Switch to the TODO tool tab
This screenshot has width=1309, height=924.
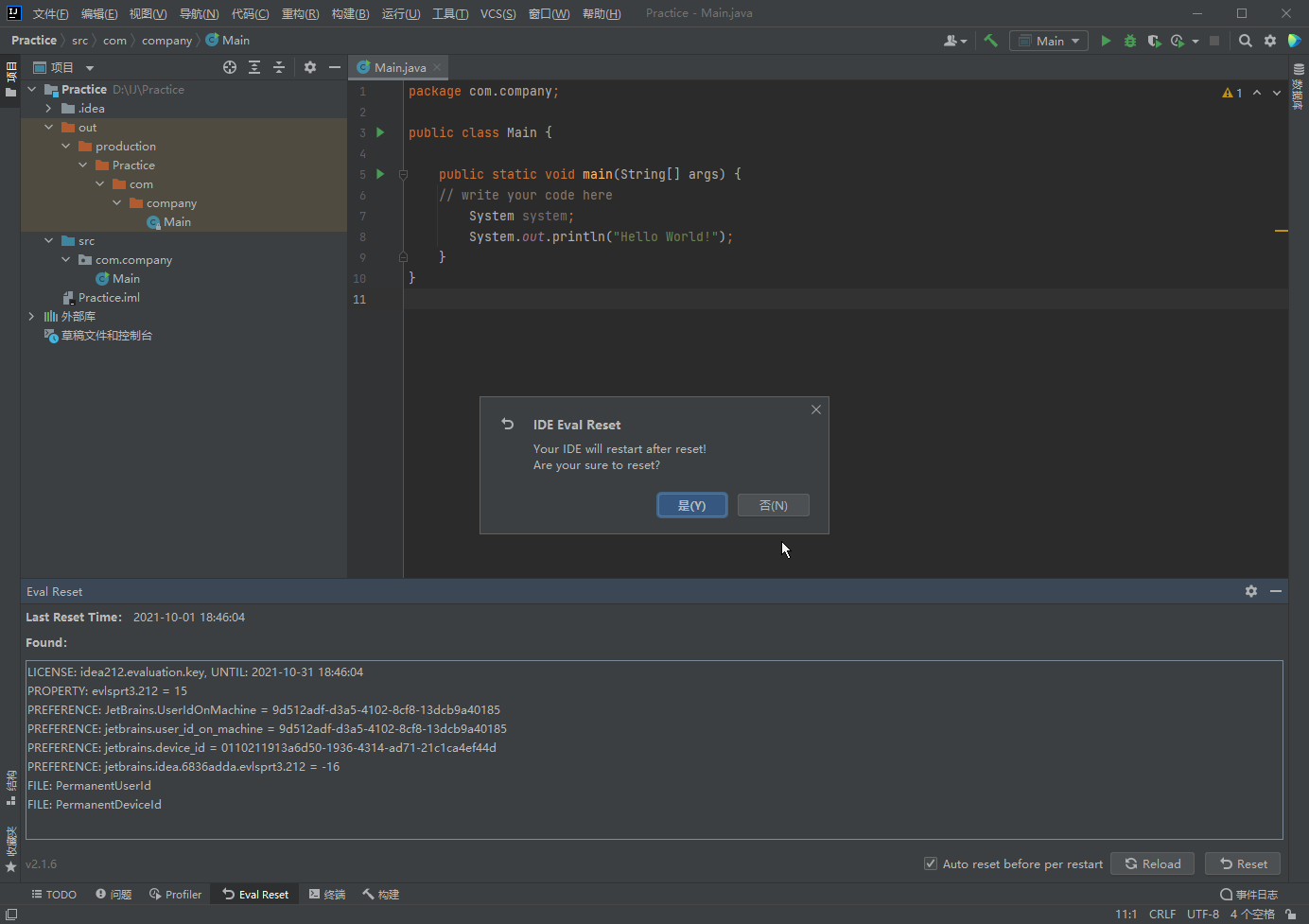[x=53, y=894]
